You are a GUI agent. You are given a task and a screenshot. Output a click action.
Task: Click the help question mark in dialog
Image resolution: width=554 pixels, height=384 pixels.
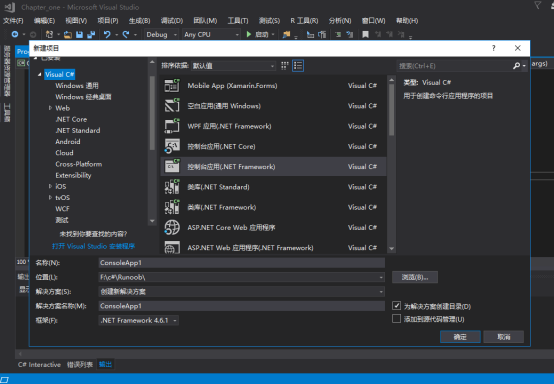tap(494, 48)
